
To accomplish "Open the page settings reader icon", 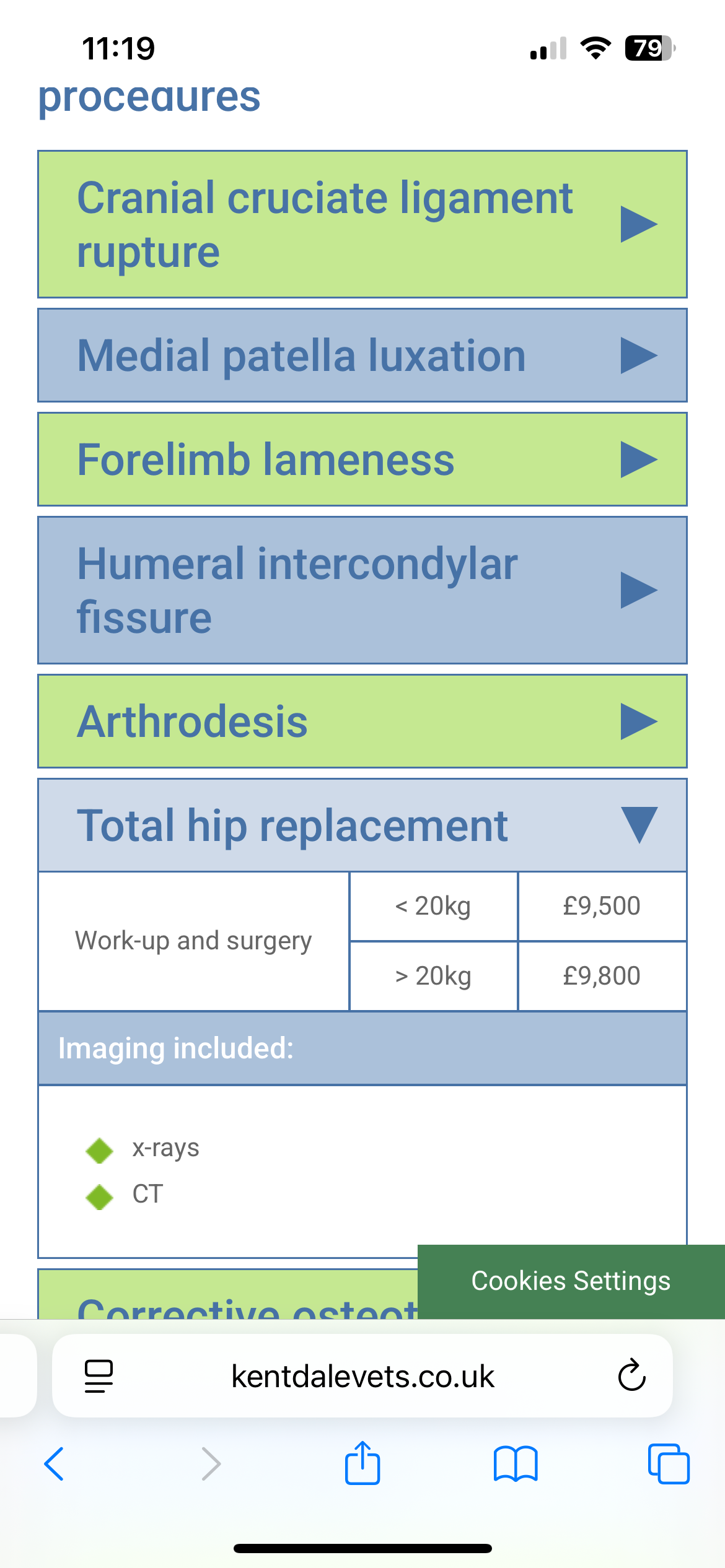I will 99,1376.
